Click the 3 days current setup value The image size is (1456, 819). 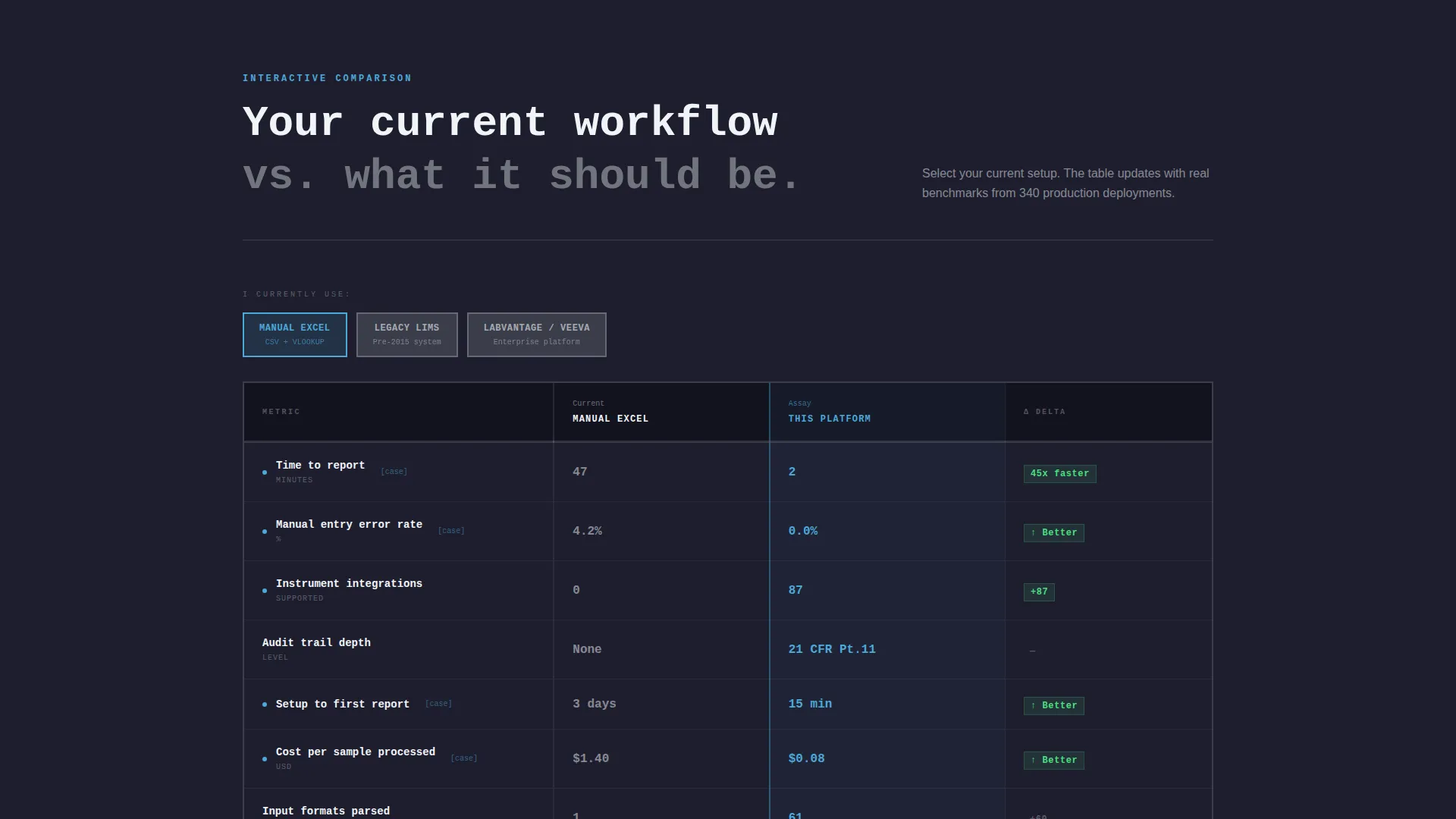pyautogui.click(x=595, y=704)
